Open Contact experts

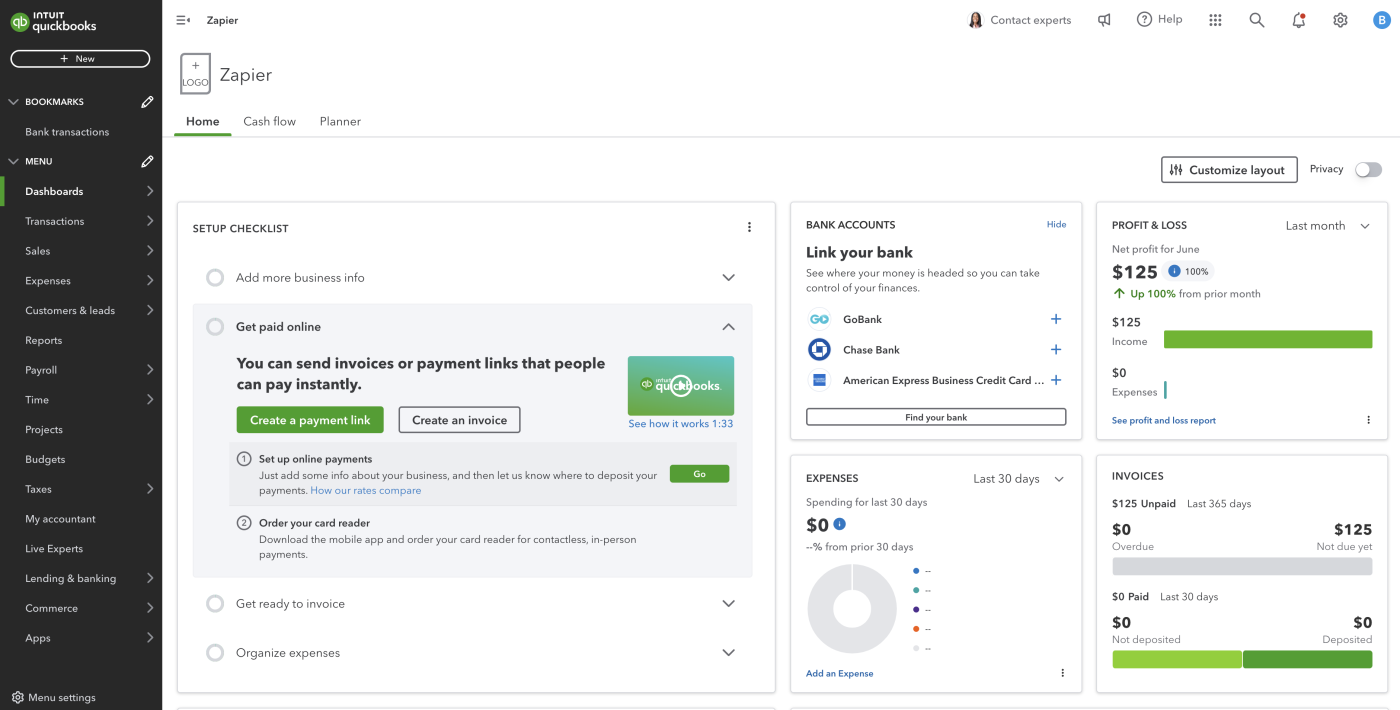pyautogui.click(x=1019, y=20)
